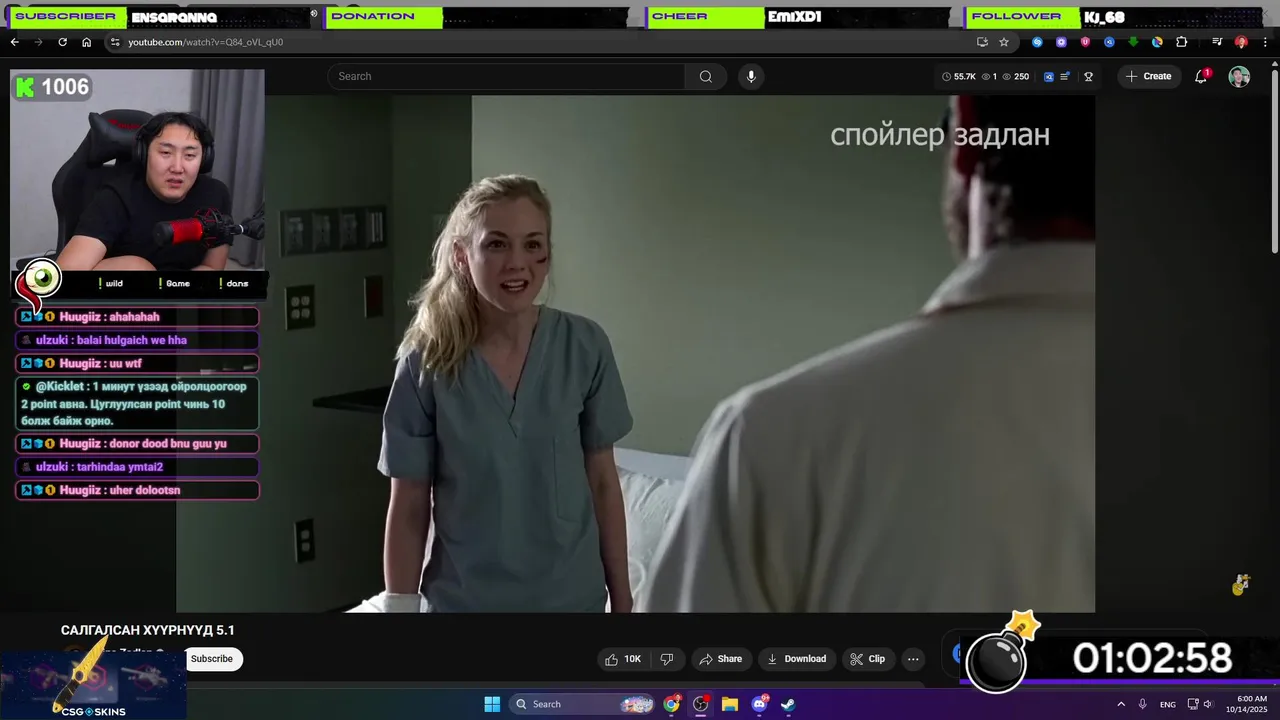Open the Chrome three-dot menu
Image resolution: width=1280 pixels, height=720 pixels.
[1265, 42]
